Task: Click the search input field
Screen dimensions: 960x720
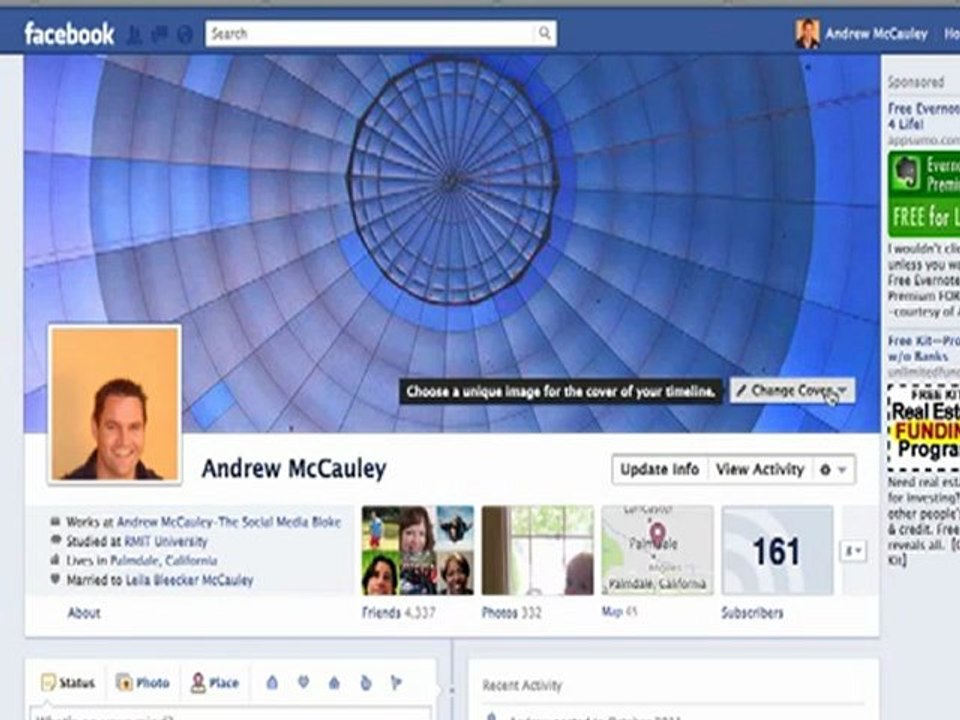Action: pyautogui.click(x=371, y=34)
